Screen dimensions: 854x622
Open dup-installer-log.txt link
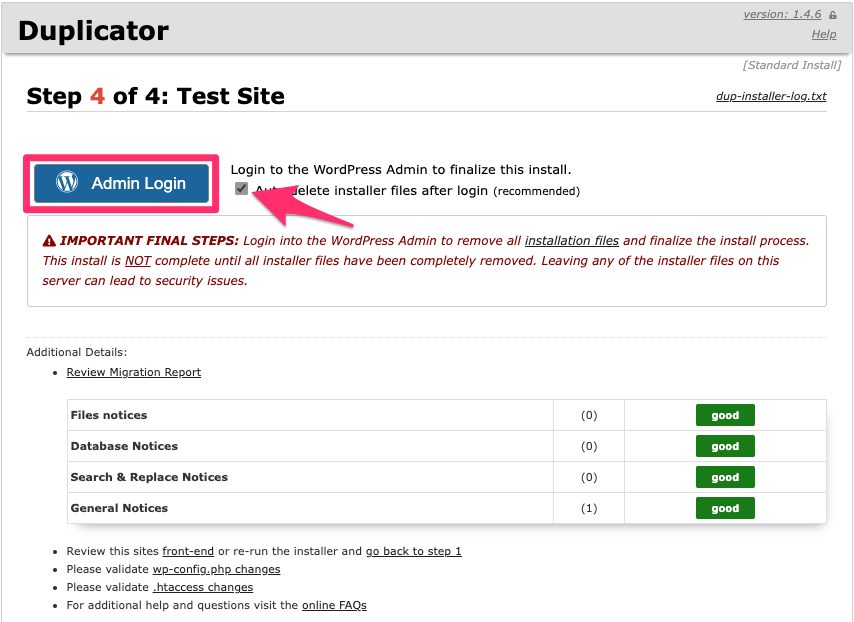pyautogui.click(x=771, y=96)
